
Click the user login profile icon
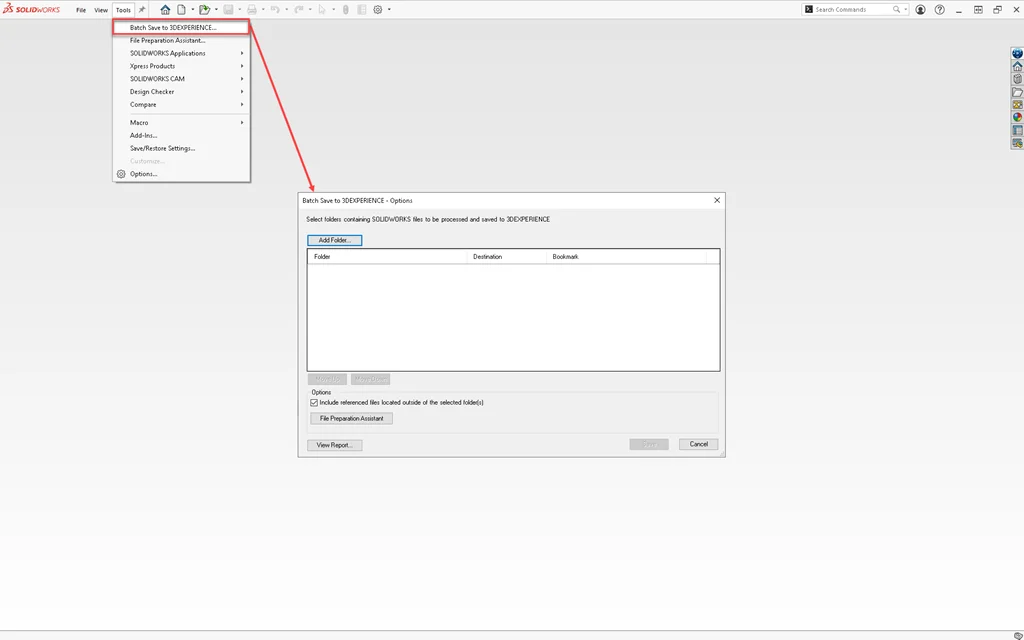point(921,10)
